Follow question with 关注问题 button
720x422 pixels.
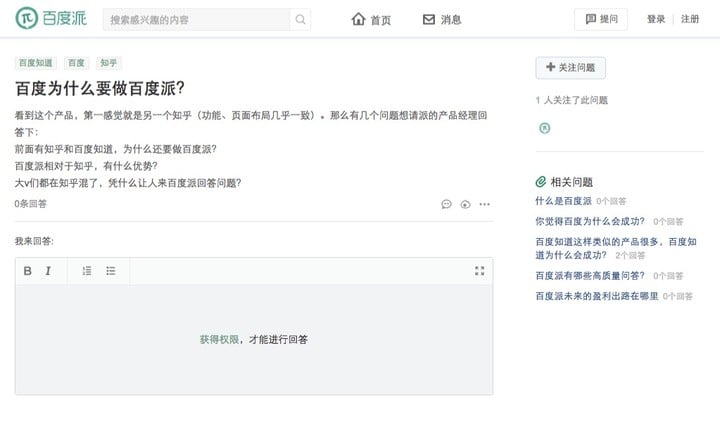click(570, 68)
